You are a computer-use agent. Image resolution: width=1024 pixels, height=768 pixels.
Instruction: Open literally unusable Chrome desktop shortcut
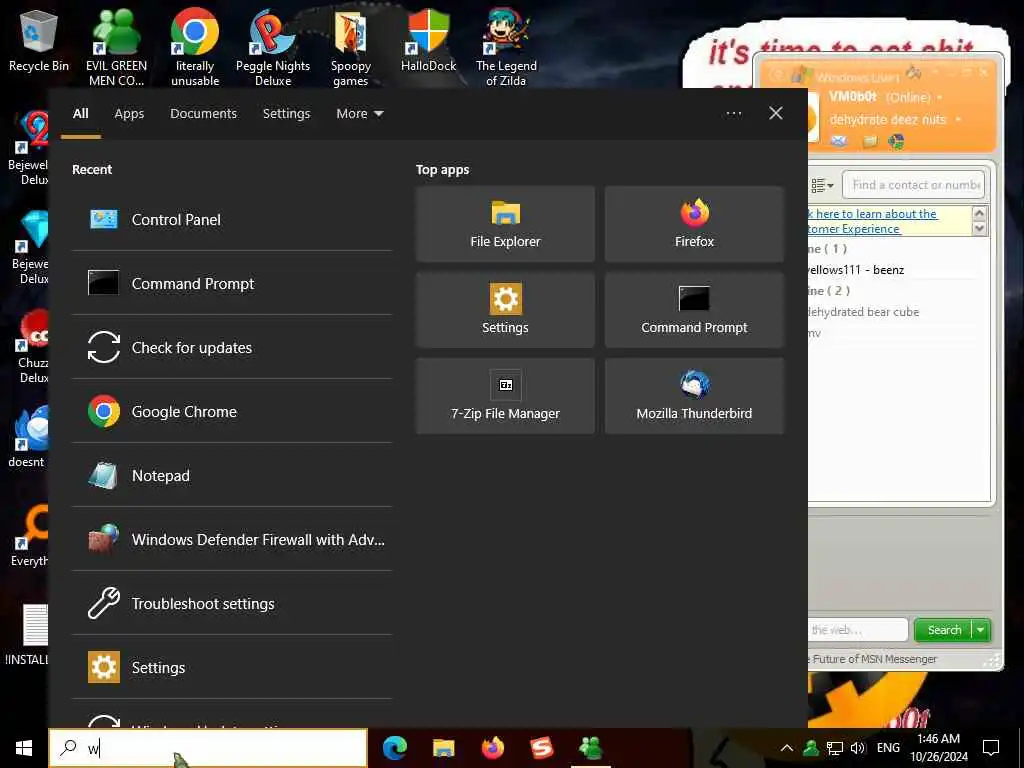tap(195, 47)
